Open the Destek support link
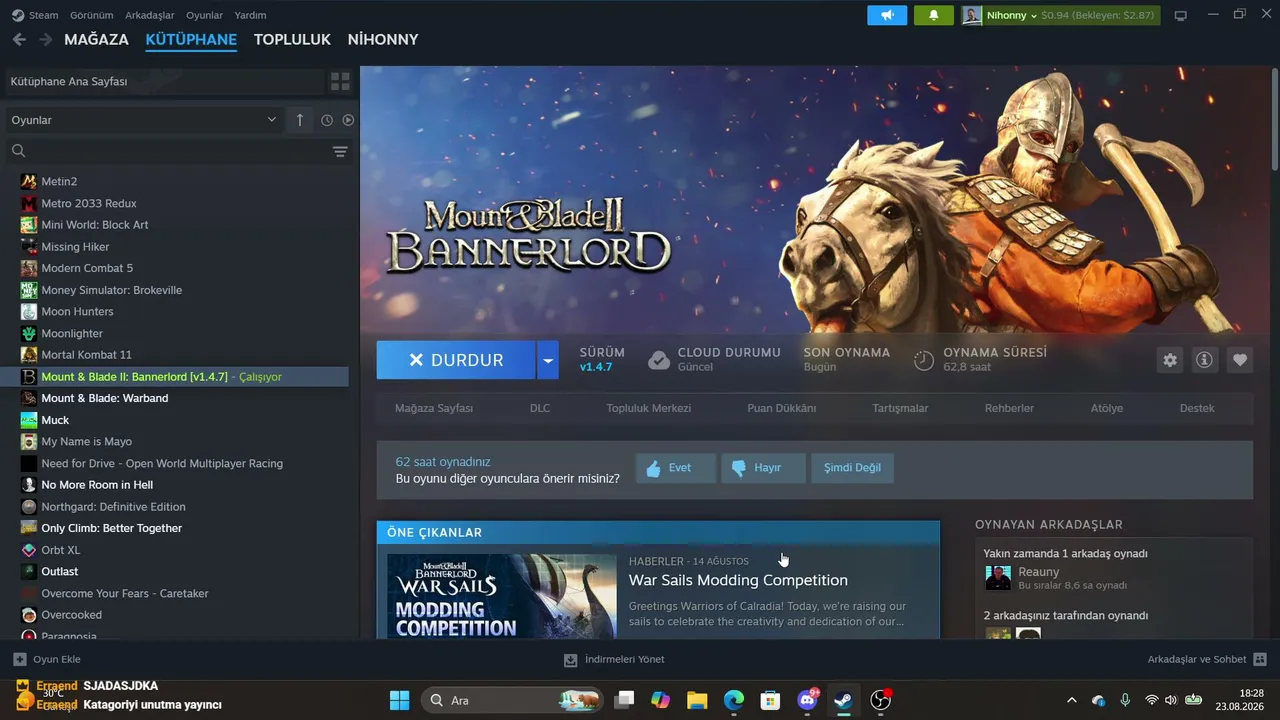Screen dimensions: 1280x720 pos(1197,408)
